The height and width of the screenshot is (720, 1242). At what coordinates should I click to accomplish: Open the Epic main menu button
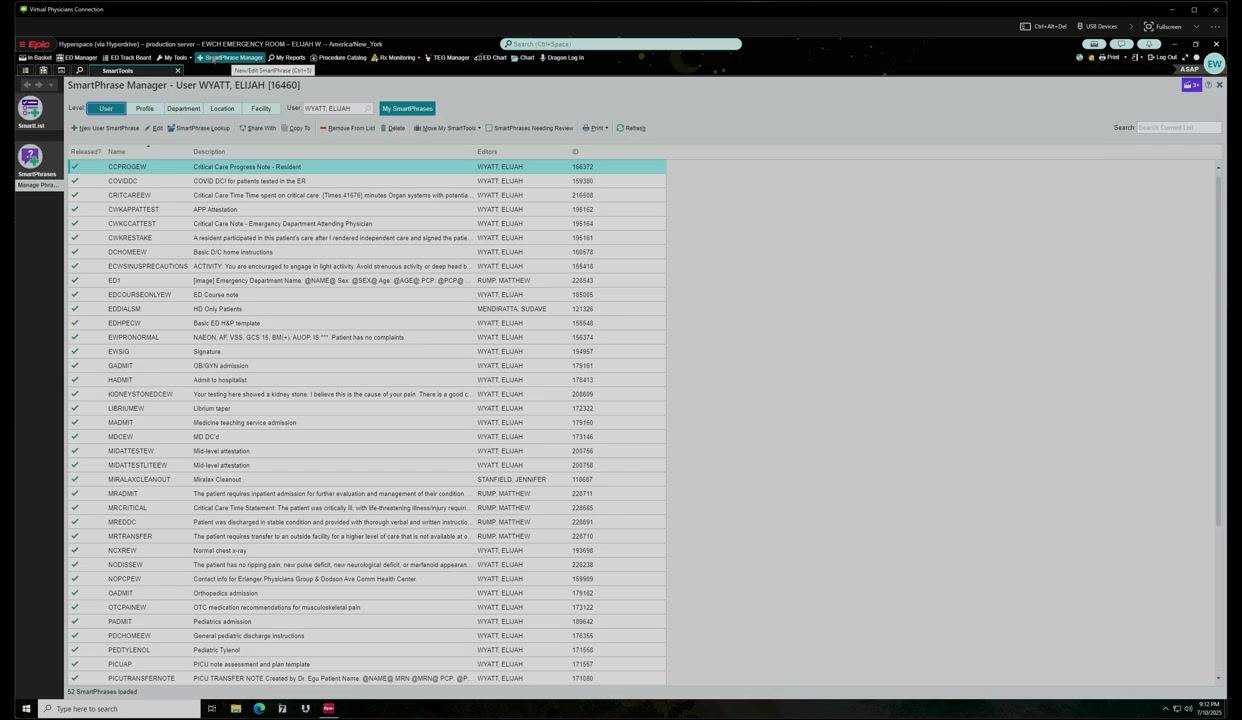point(34,44)
